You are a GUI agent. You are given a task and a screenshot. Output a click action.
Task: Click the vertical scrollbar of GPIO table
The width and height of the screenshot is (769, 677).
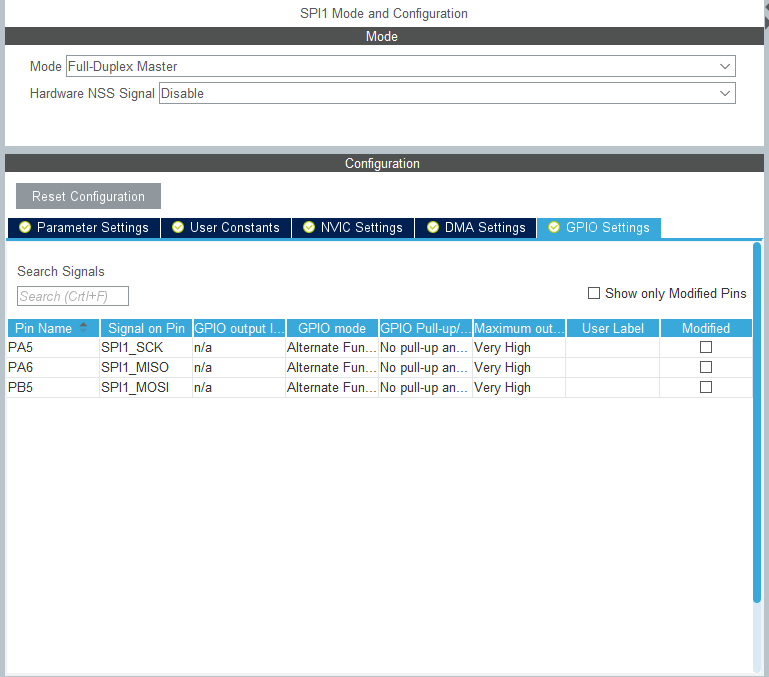click(x=757, y=422)
